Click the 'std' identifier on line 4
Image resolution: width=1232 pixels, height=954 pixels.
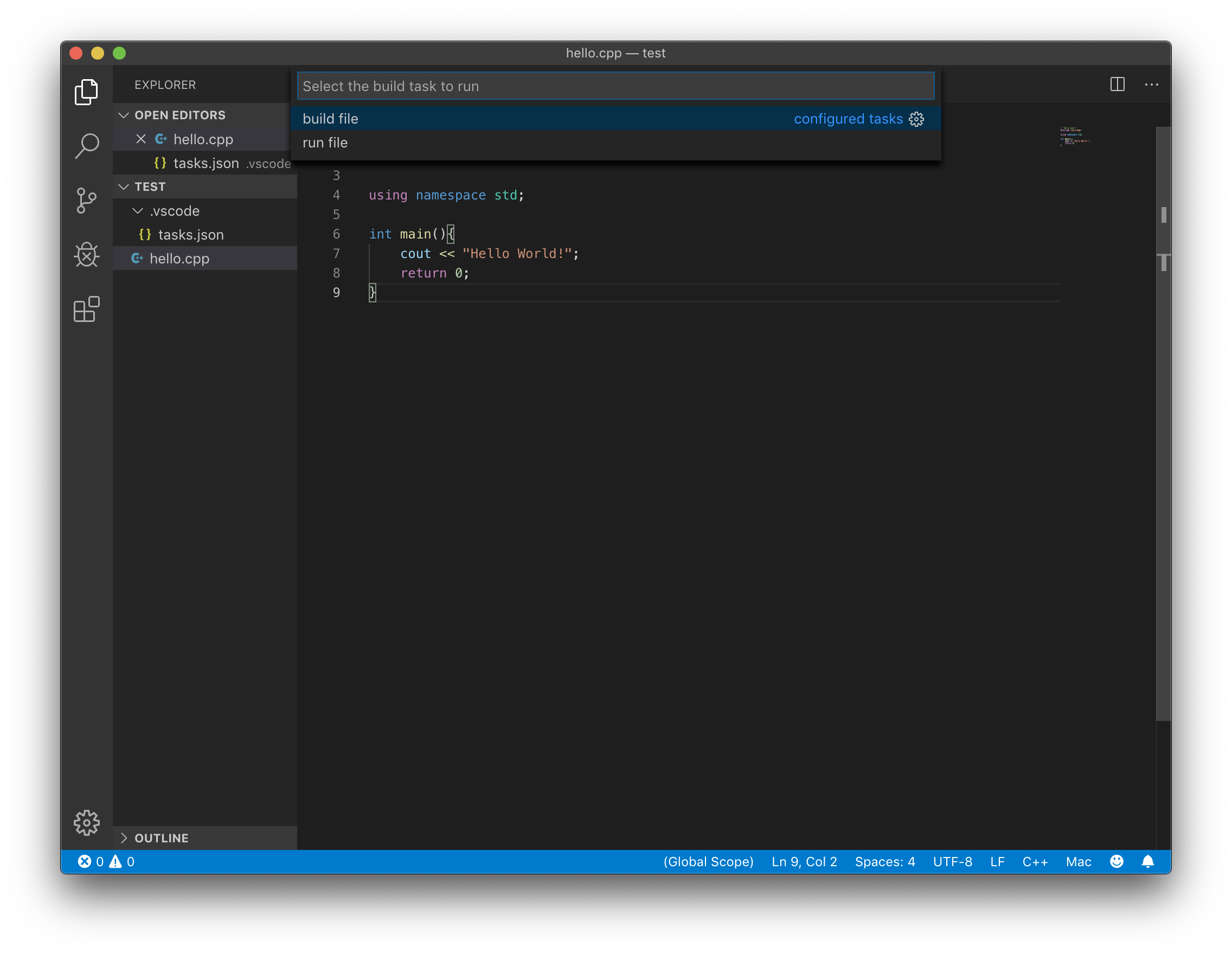pos(505,195)
